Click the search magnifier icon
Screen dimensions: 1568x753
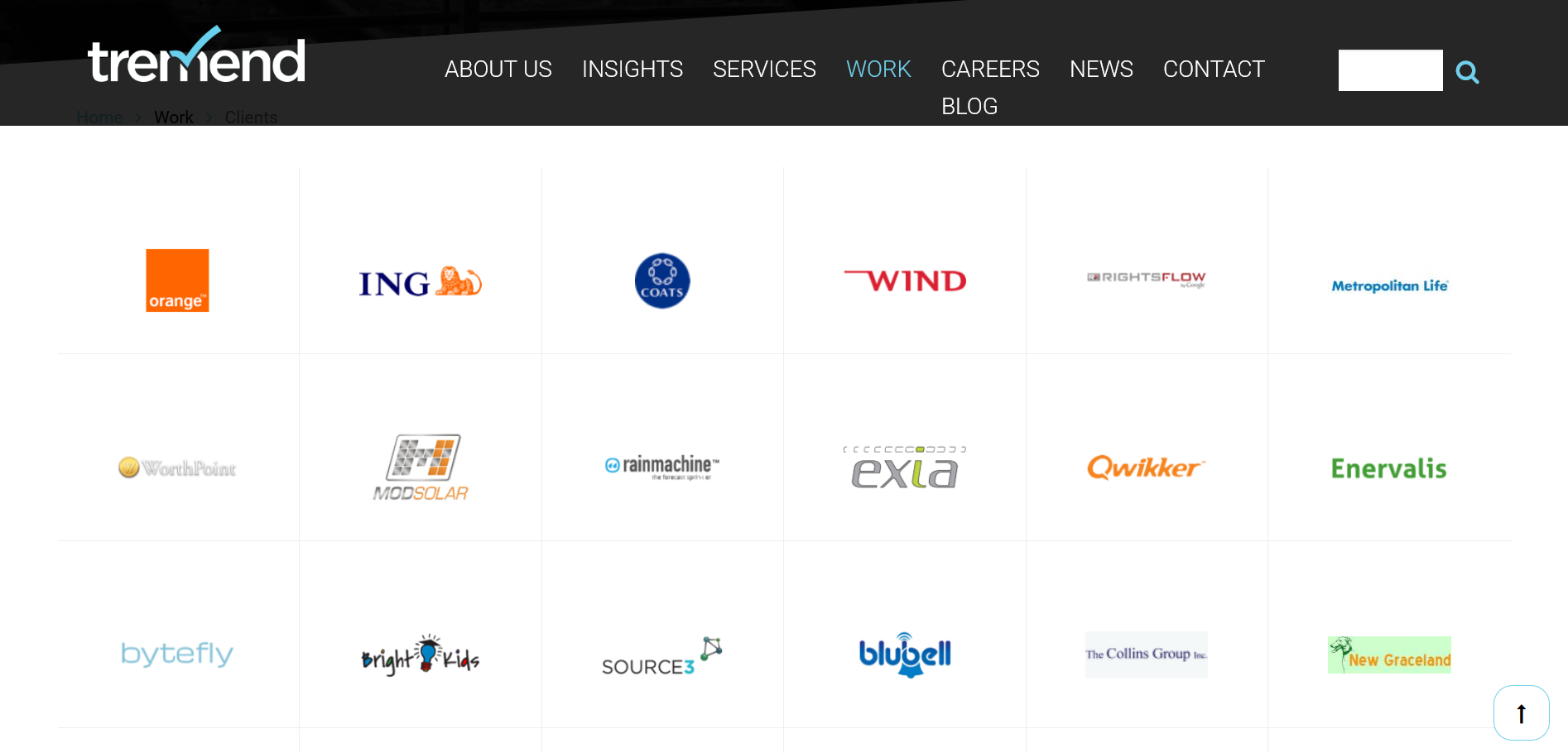(1468, 72)
